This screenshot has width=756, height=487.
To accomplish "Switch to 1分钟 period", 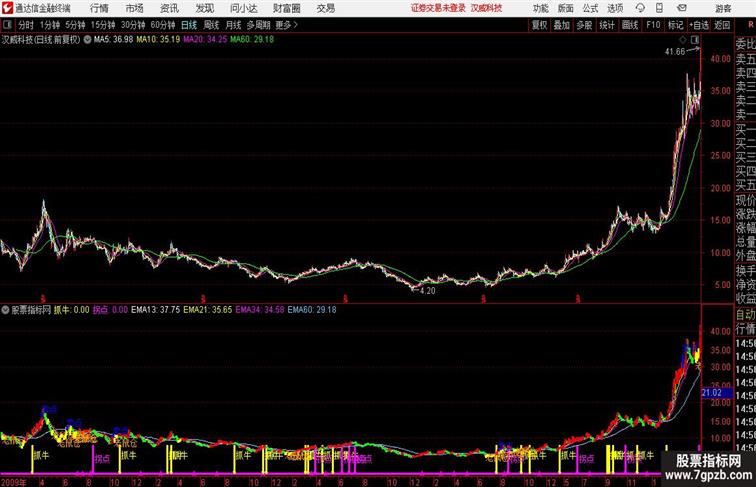I will [x=50, y=25].
